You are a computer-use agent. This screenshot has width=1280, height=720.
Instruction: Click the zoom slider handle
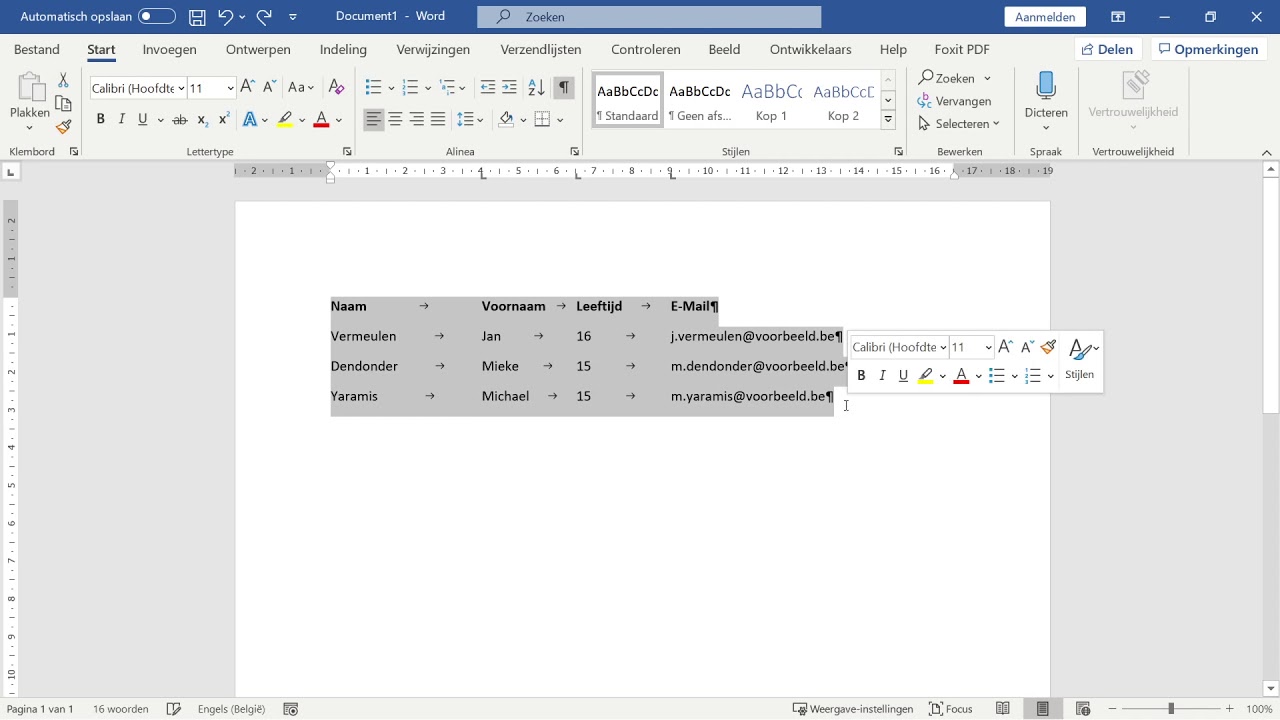(1171, 709)
